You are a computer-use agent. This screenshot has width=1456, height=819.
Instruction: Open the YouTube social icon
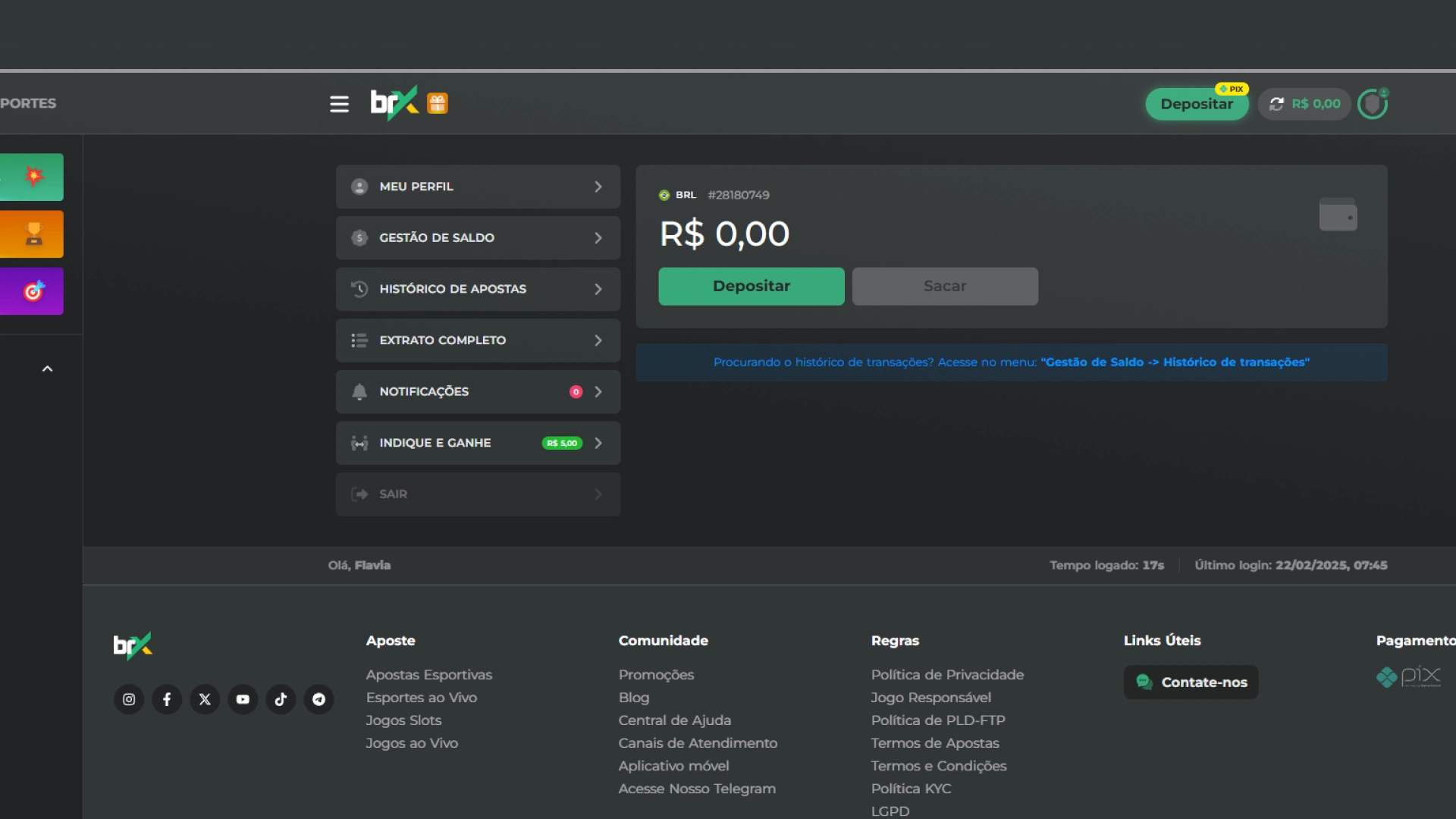[243, 699]
